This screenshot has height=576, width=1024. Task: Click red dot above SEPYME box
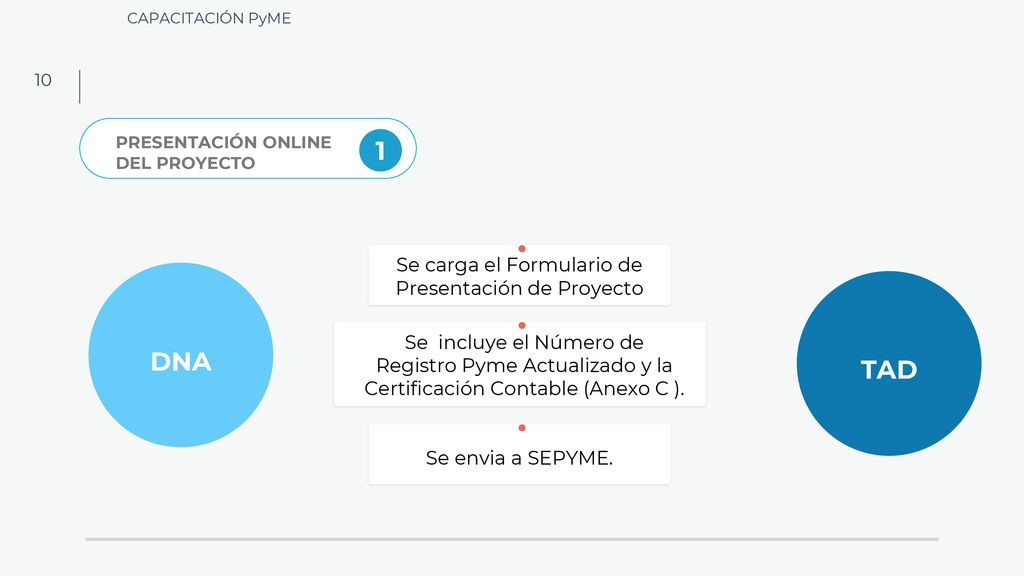pos(522,428)
